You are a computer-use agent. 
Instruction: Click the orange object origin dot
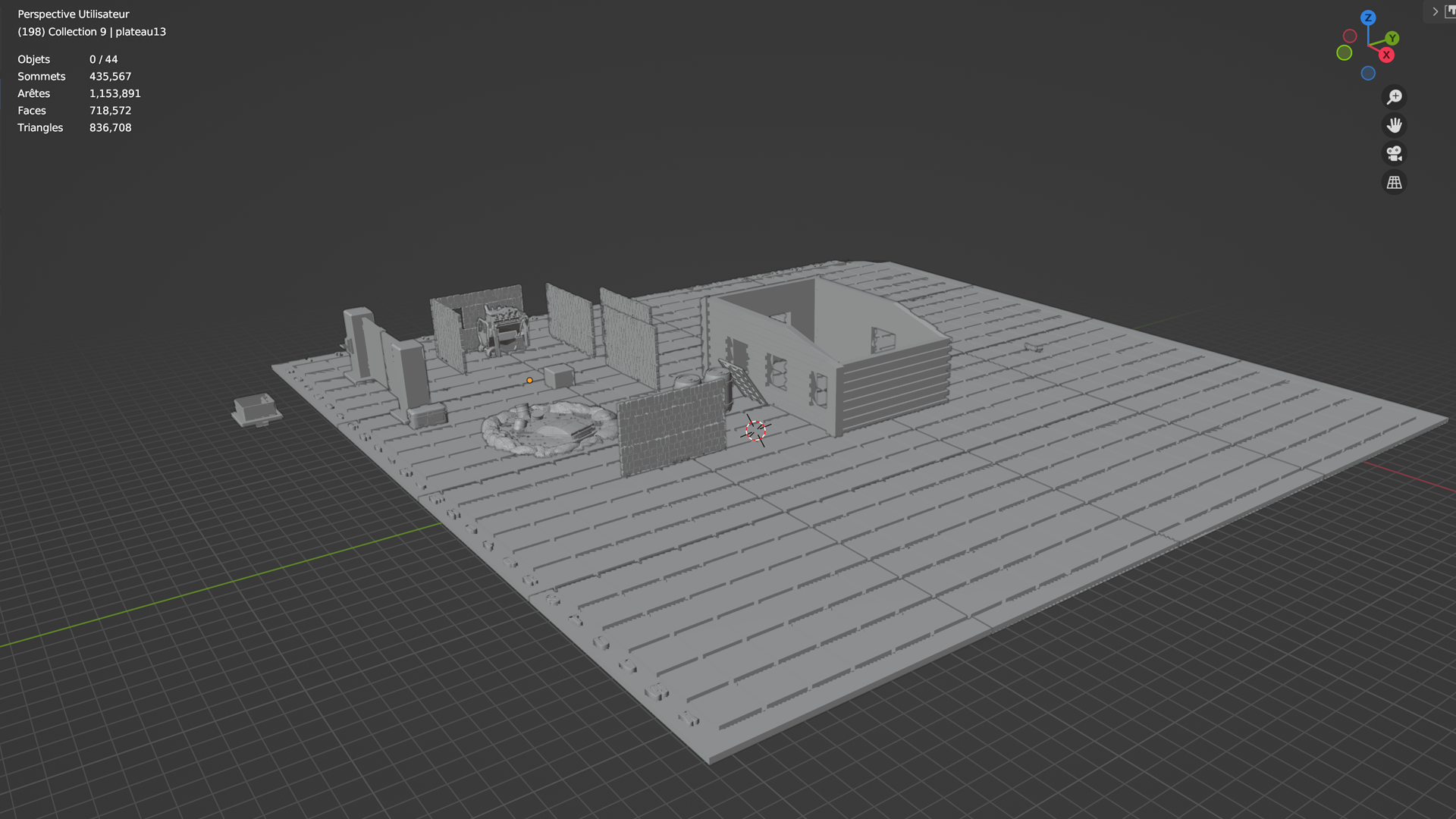click(x=529, y=381)
